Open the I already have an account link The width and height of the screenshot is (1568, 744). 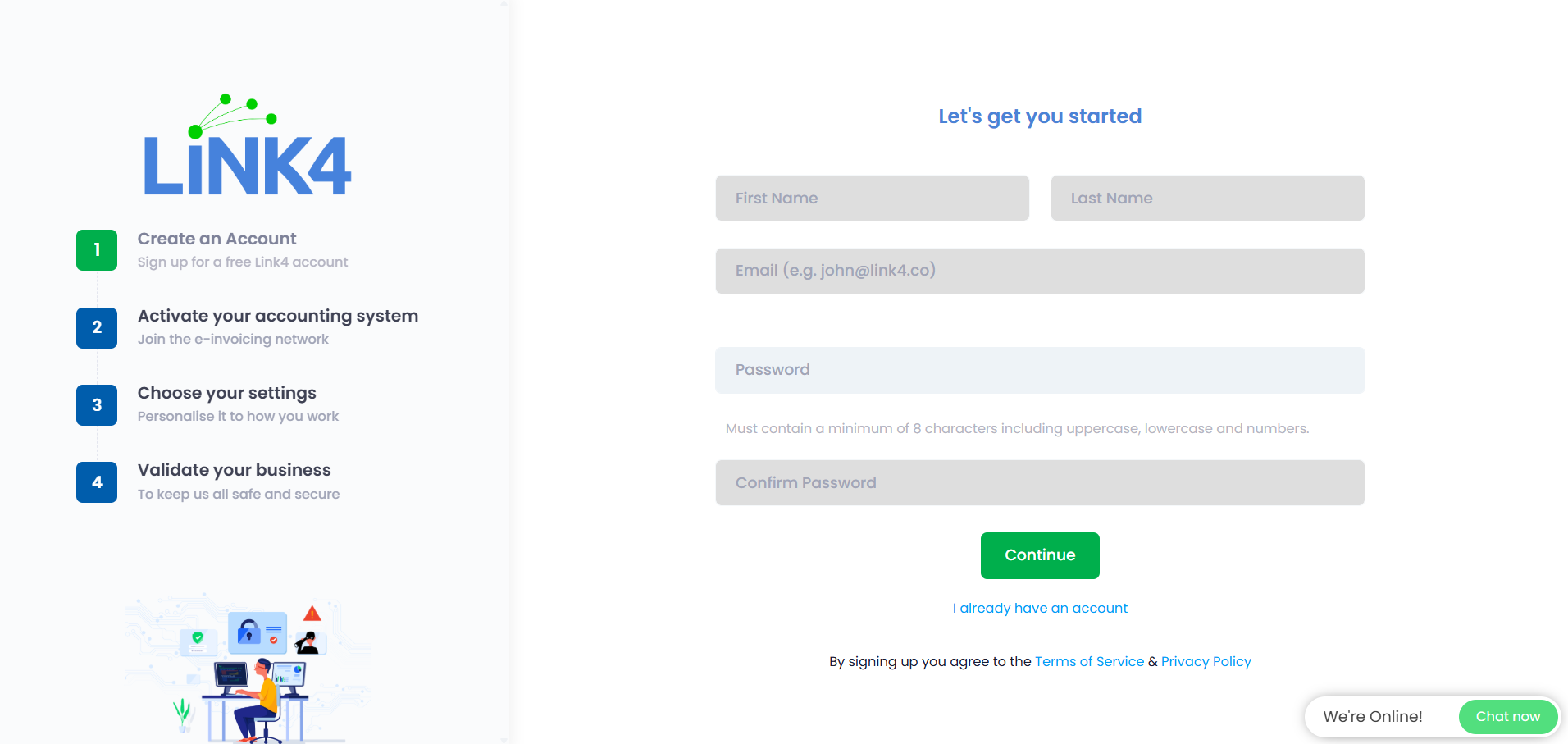[x=1040, y=608]
